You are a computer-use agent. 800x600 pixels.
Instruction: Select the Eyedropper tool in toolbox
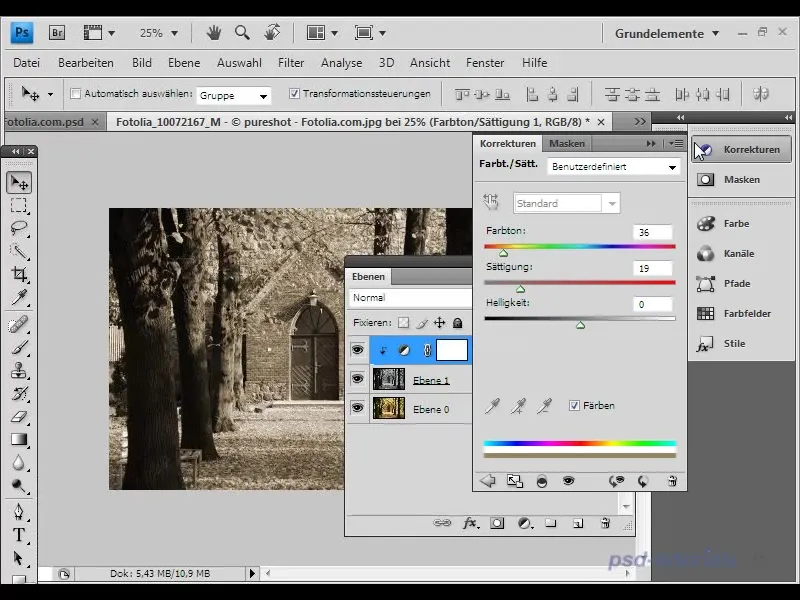pyautogui.click(x=19, y=297)
